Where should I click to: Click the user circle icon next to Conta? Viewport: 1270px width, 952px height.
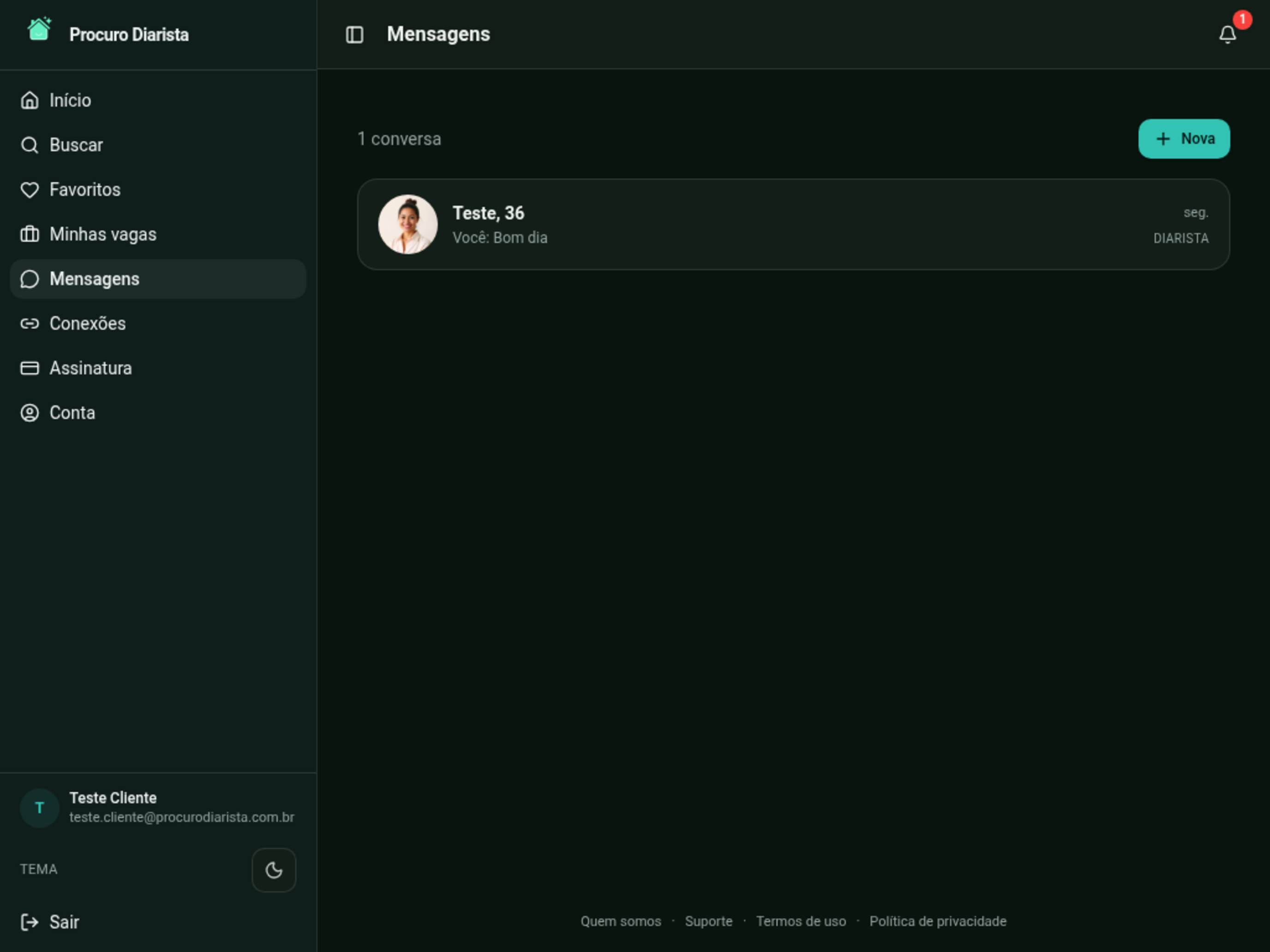tap(30, 413)
